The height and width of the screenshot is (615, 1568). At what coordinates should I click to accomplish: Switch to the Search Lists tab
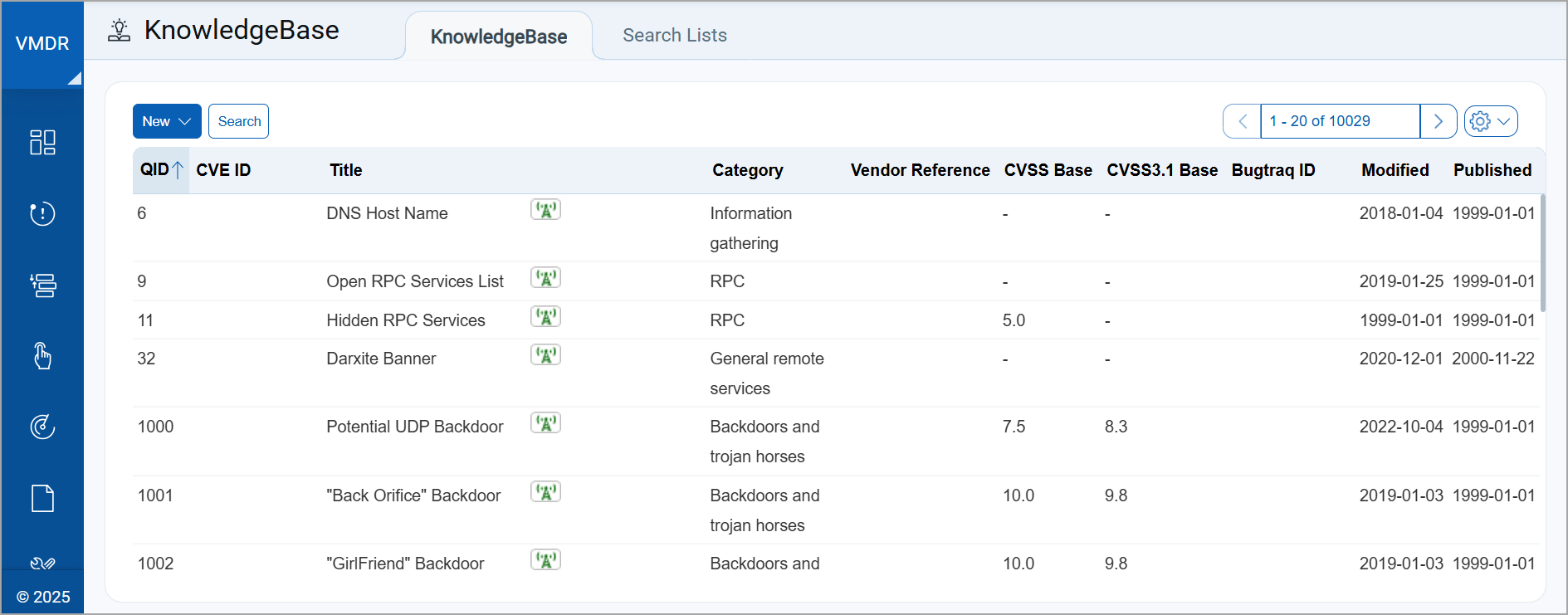pos(674,36)
